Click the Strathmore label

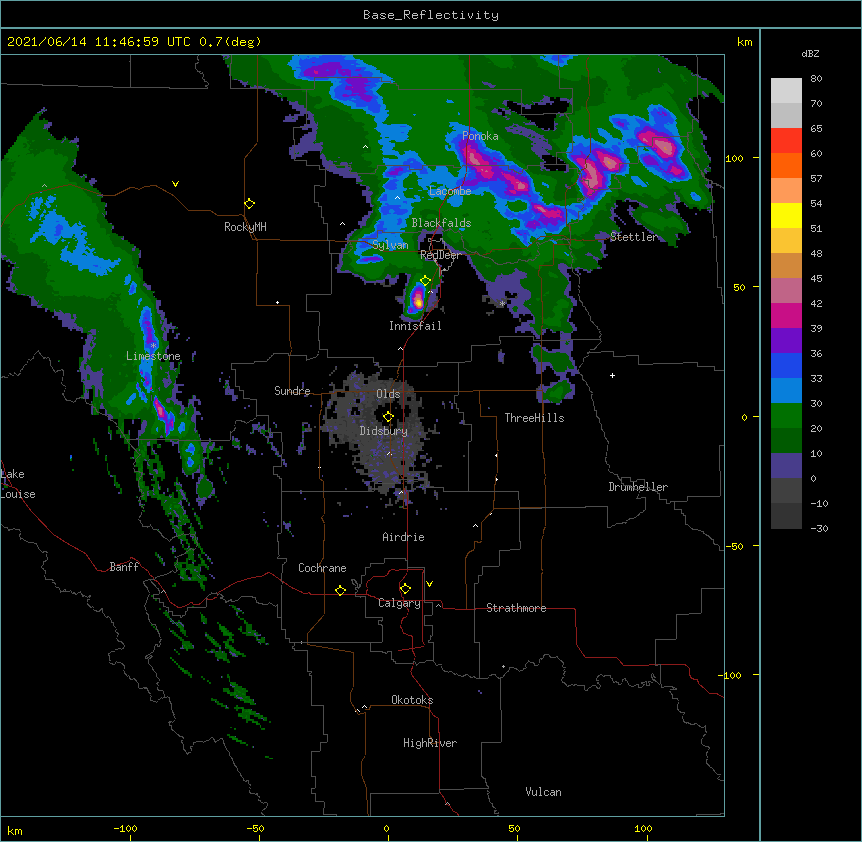(516, 608)
